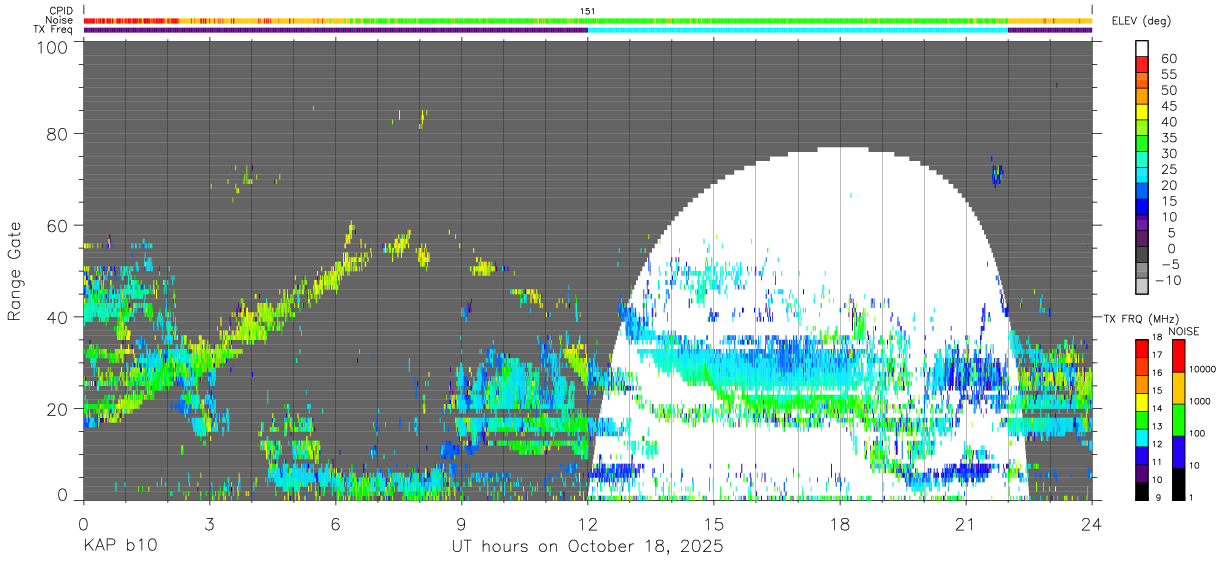
Task: Click the ELEV (deg) legend title
Action: point(1141,21)
